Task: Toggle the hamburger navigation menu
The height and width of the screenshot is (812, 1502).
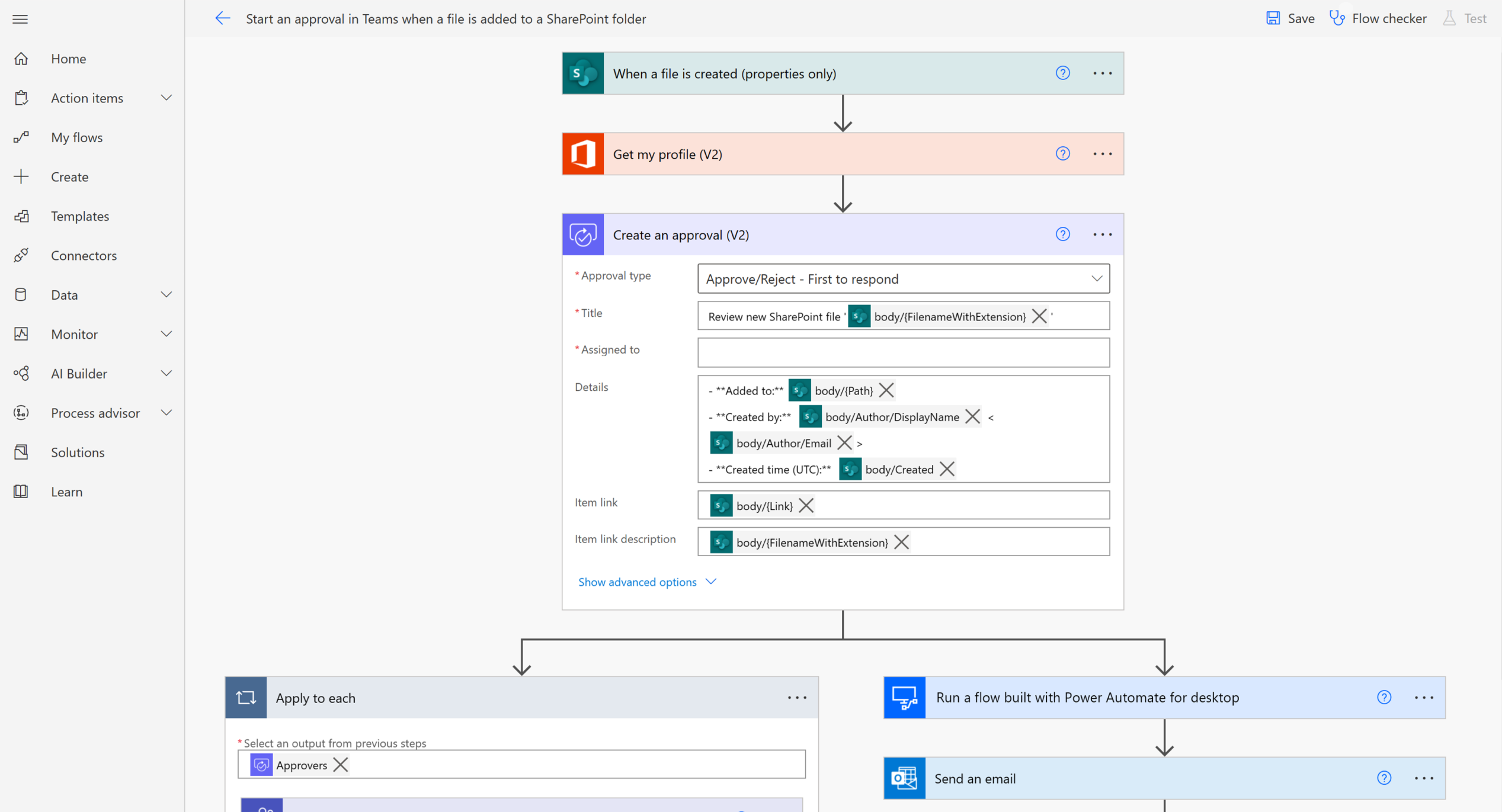Action: [x=20, y=20]
